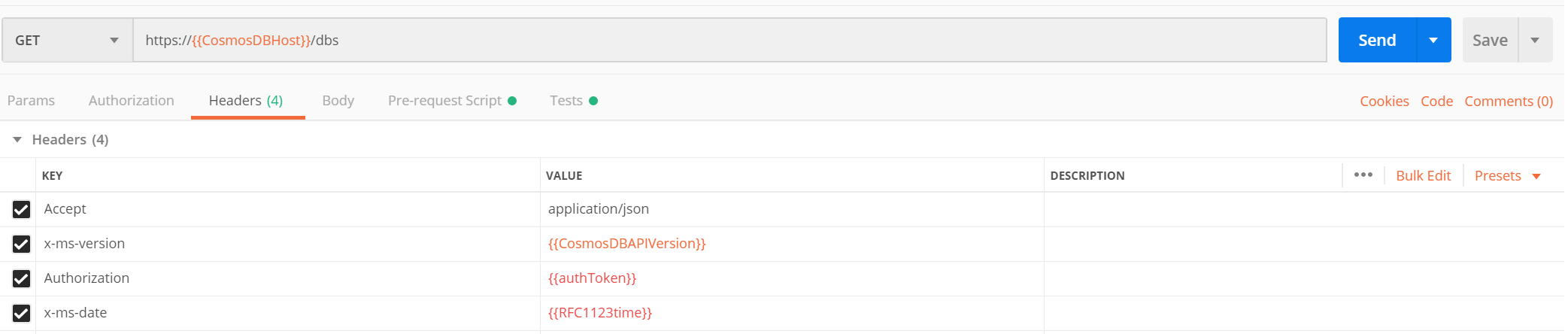This screenshot has width=1568, height=334.
Task: Open the Authorization tab
Action: click(x=132, y=101)
